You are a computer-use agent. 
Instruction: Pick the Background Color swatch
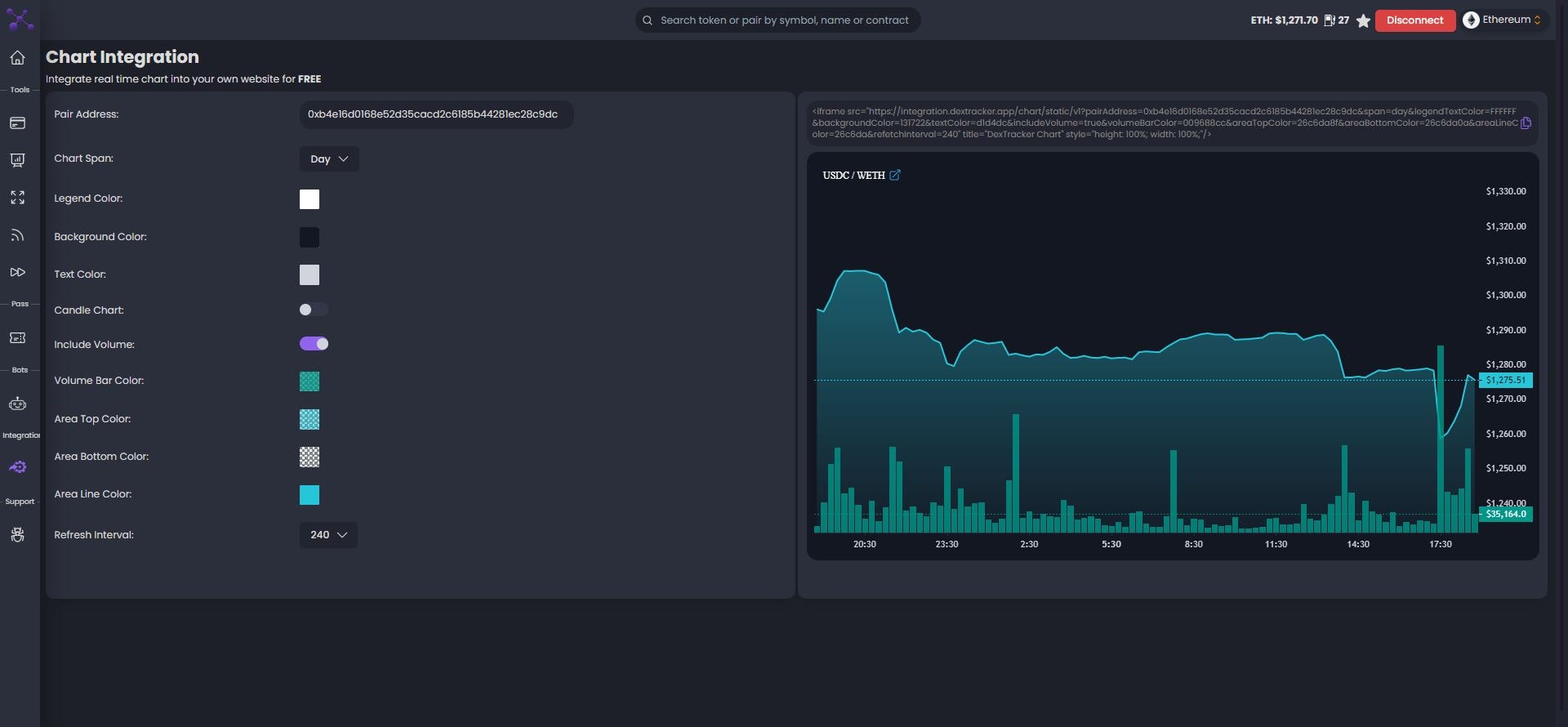click(x=310, y=237)
